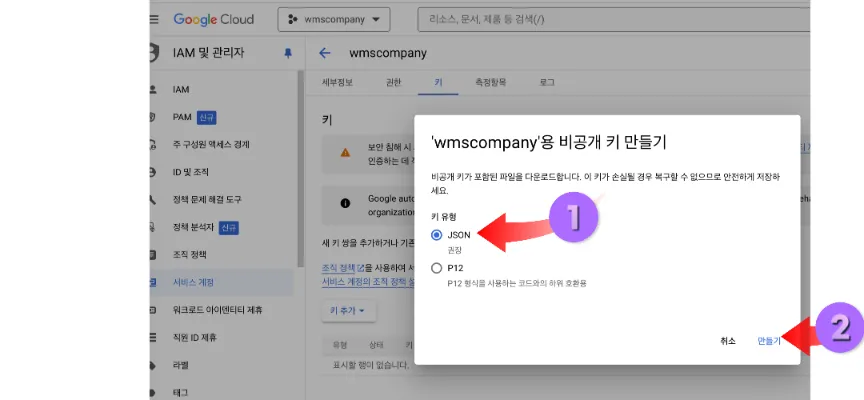Click the 유형 column header
Viewport: 864px width, 400px height.
340,345
